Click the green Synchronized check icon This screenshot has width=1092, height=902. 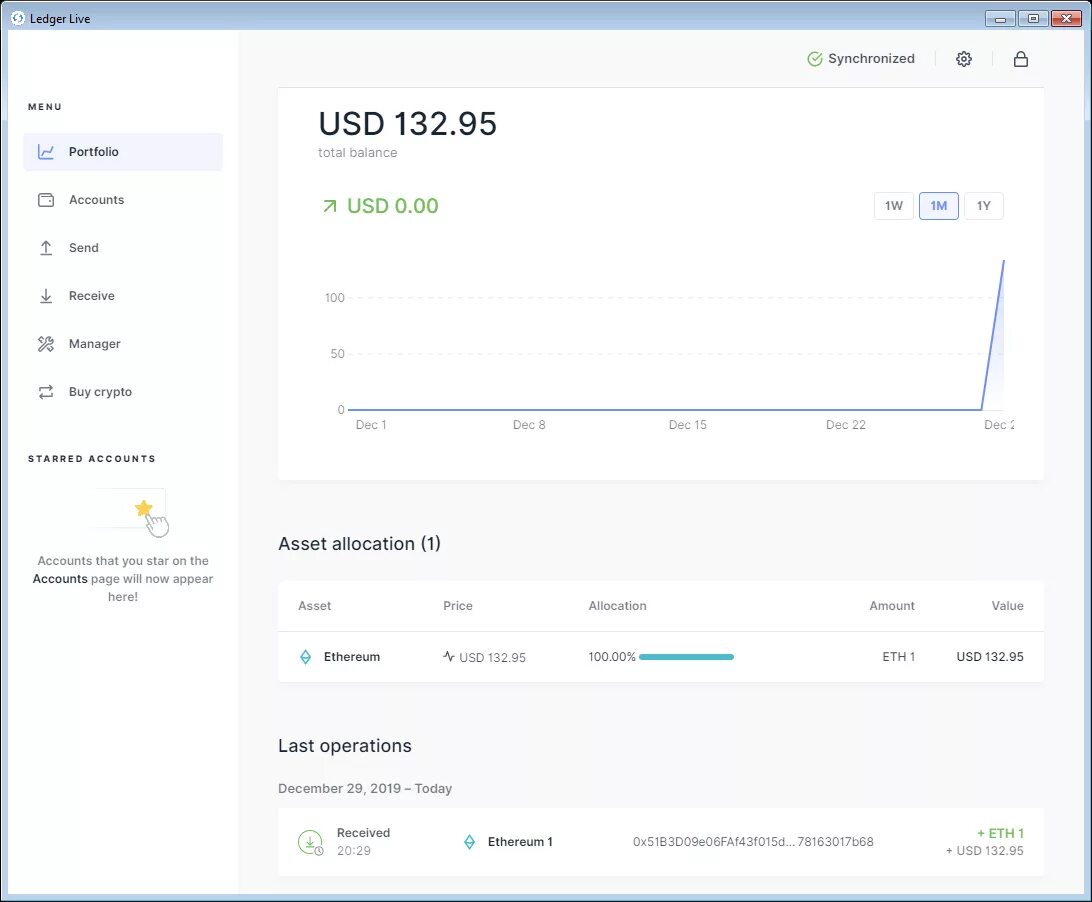815,59
